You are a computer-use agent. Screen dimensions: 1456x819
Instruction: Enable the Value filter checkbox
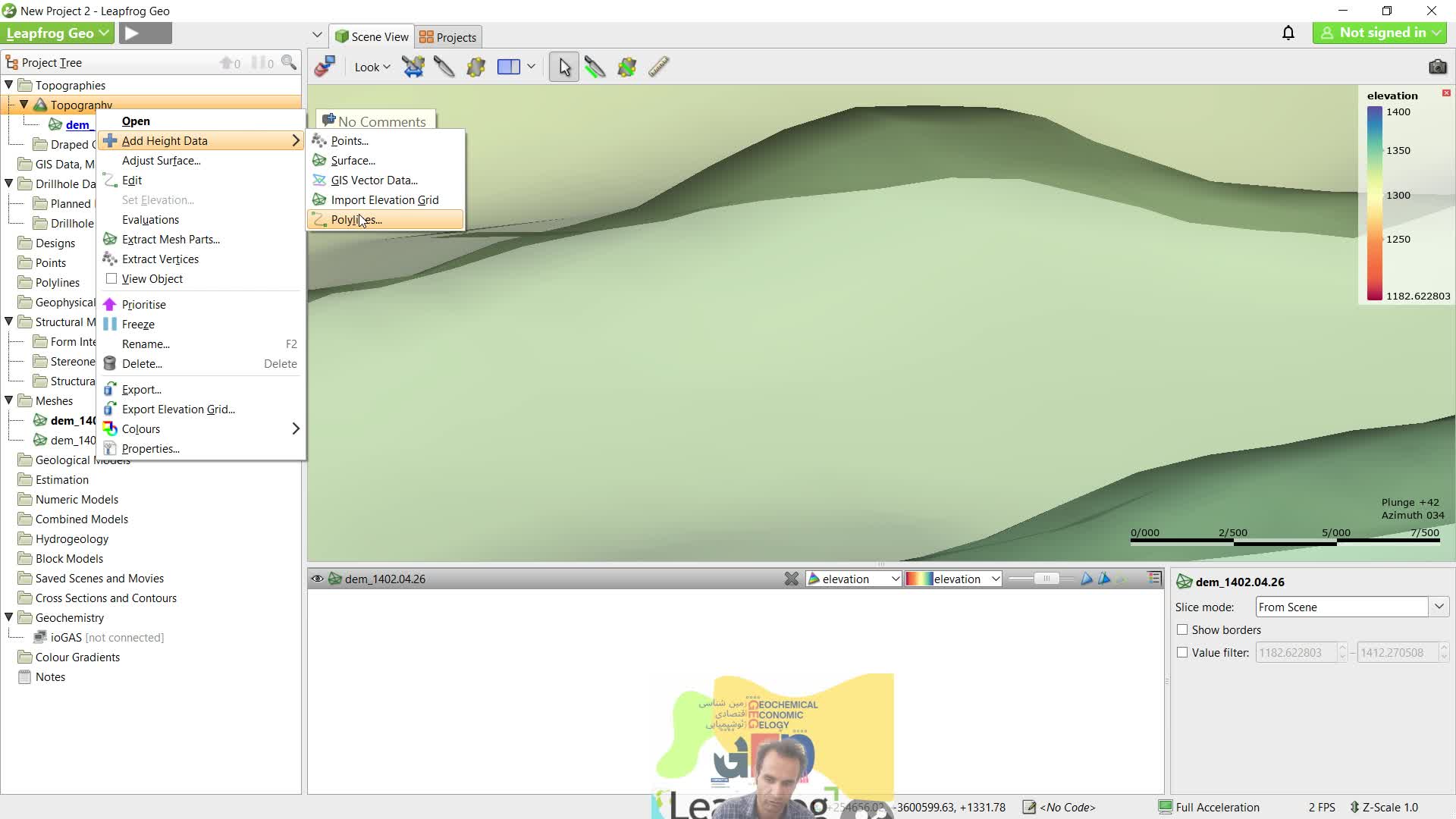[1182, 652]
